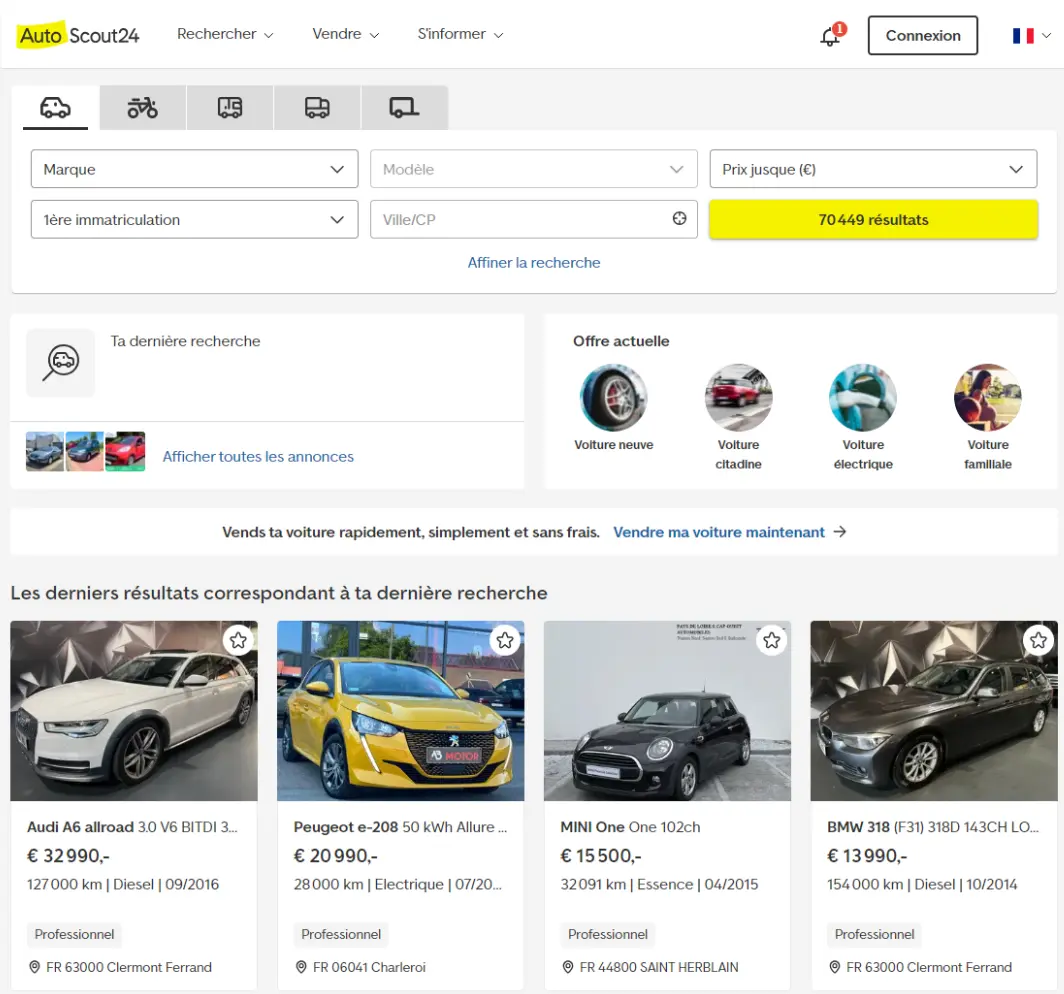Click the price € 13 990,-
The height and width of the screenshot is (994, 1064).
click(x=867, y=856)
